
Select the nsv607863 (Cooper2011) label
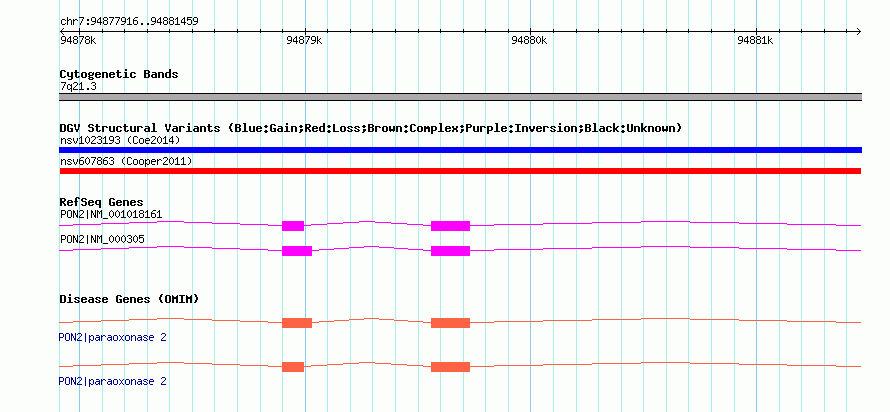point(126,162)
